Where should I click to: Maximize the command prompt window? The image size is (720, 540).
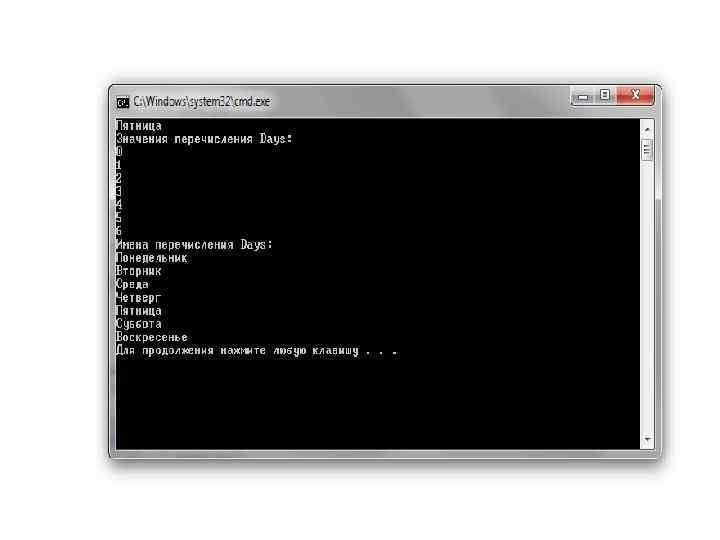point(605,96)
